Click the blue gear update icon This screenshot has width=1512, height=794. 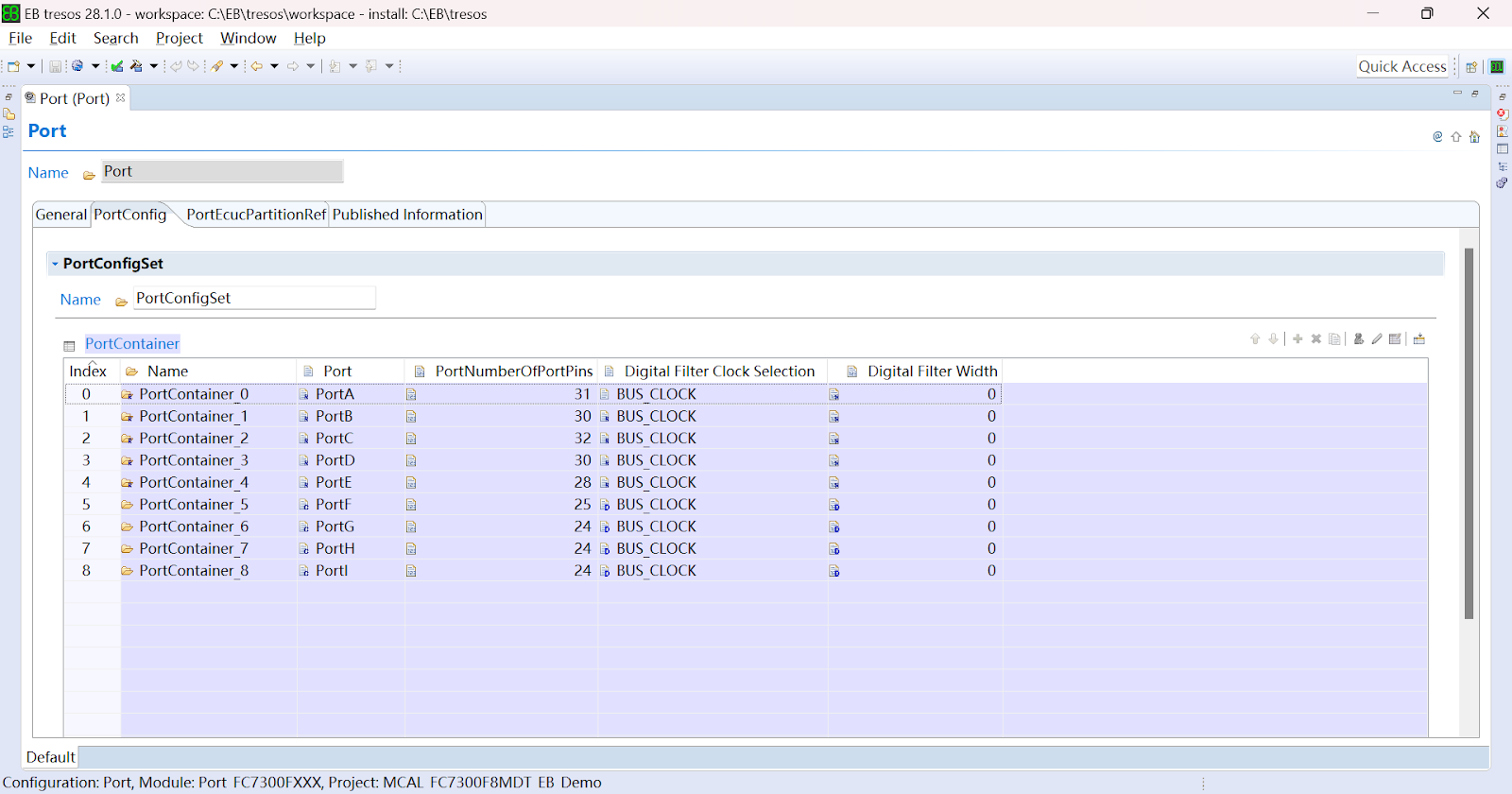pyautogui.click(x=77, y=66)
